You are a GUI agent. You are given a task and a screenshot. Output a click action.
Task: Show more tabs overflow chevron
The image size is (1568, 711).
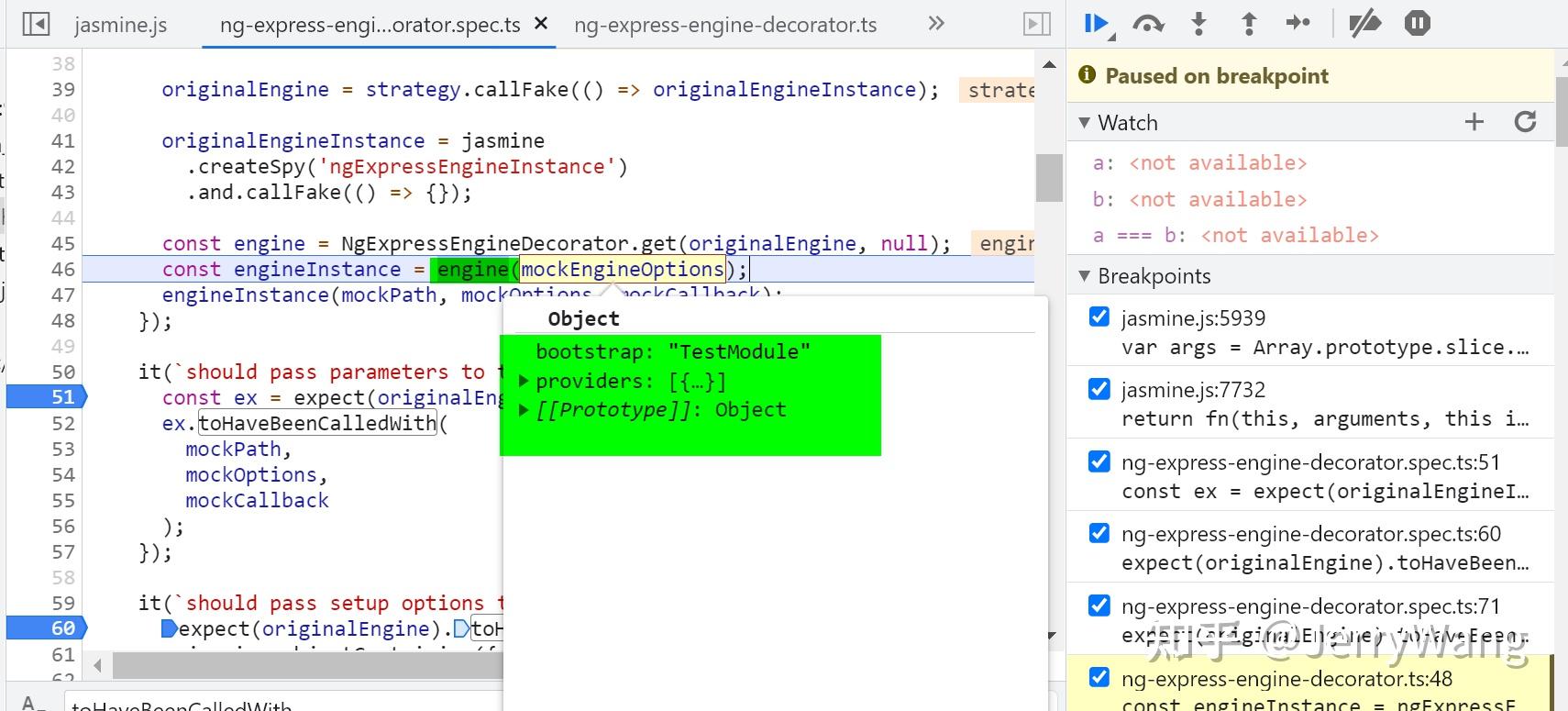click(x=935, y=24)
